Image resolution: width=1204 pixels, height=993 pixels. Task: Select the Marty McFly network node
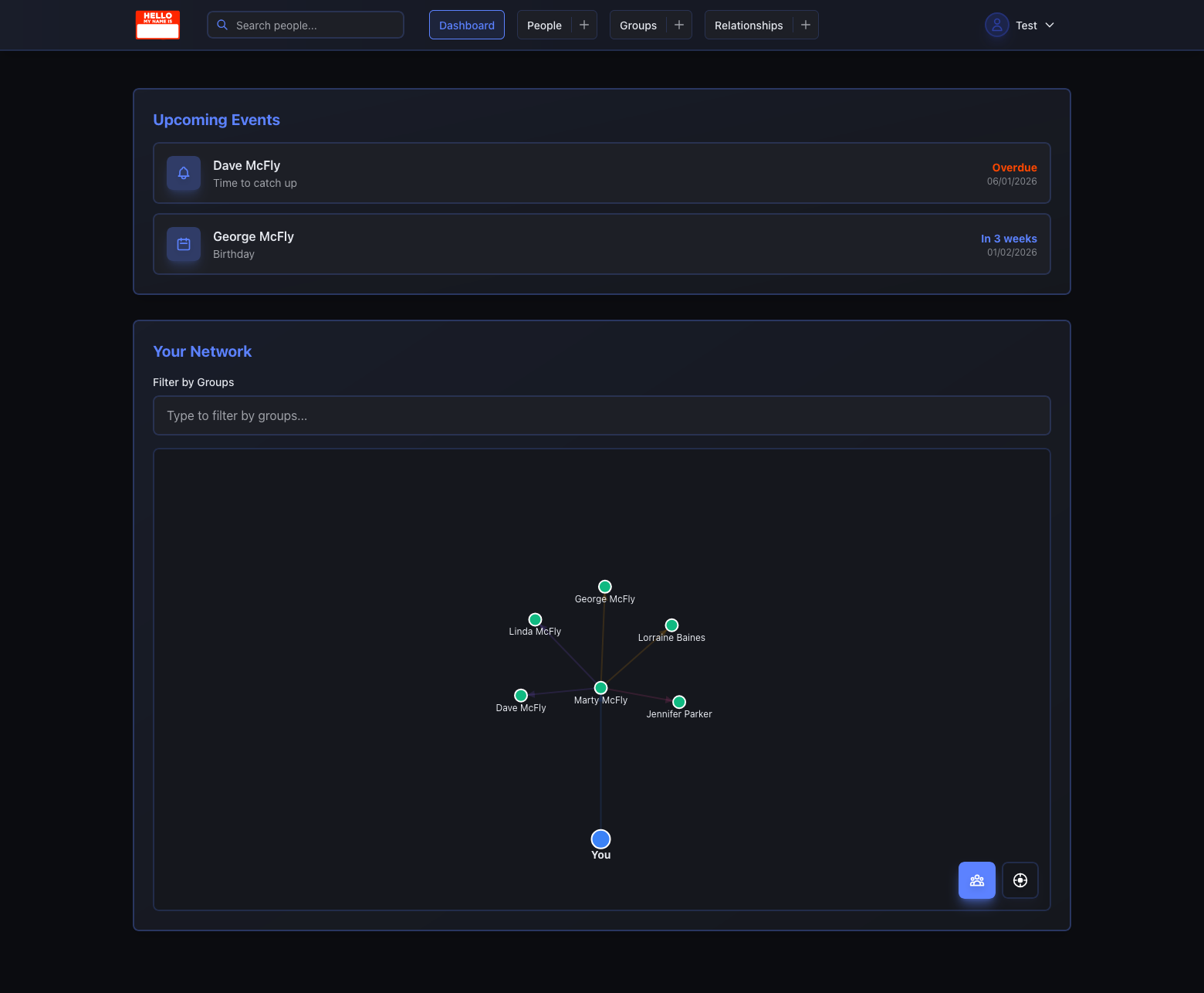point(600,687)
